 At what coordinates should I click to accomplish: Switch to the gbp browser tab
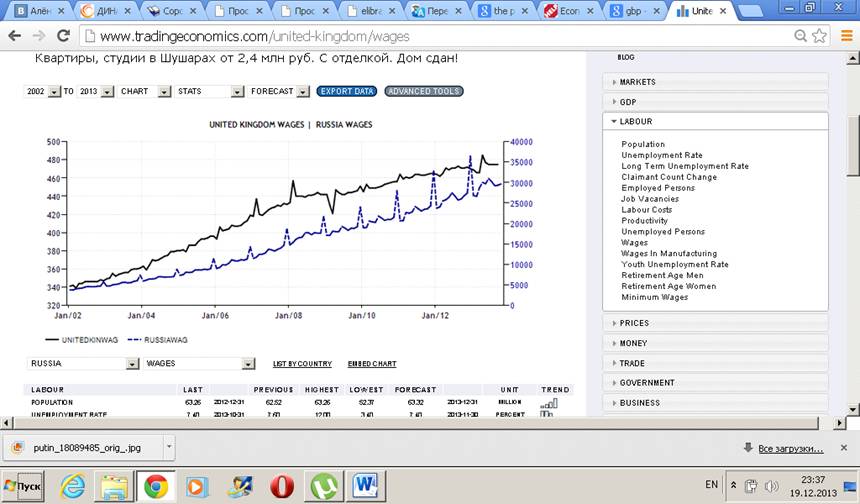coord(637,11)
